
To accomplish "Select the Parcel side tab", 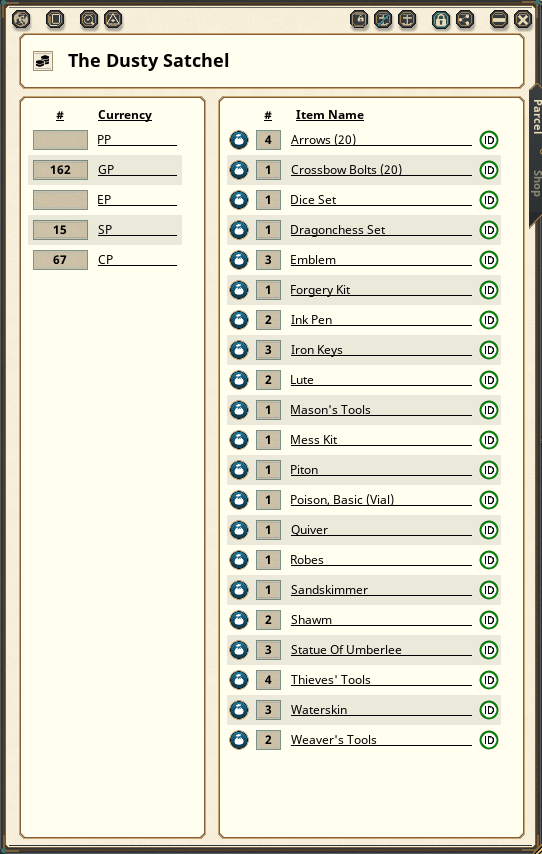I will click(536, 117).
